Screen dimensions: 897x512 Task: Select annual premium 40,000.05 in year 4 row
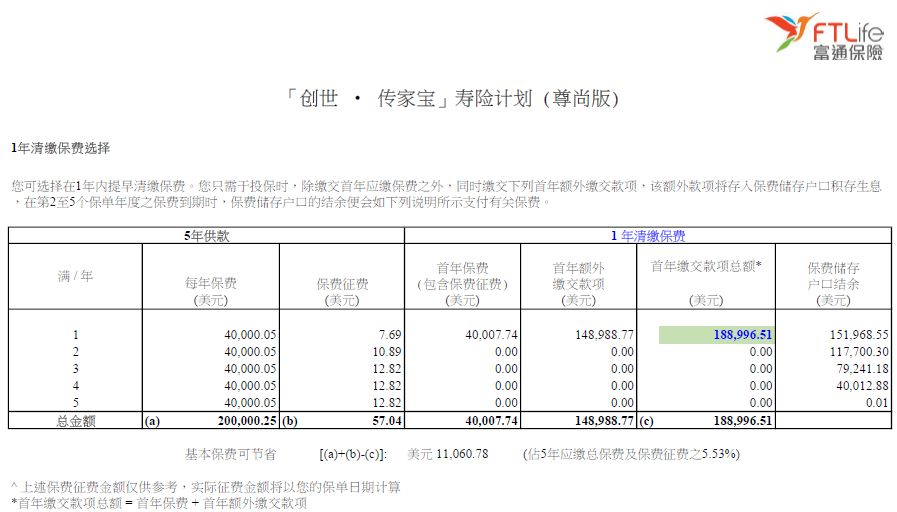tap(250, 386)
